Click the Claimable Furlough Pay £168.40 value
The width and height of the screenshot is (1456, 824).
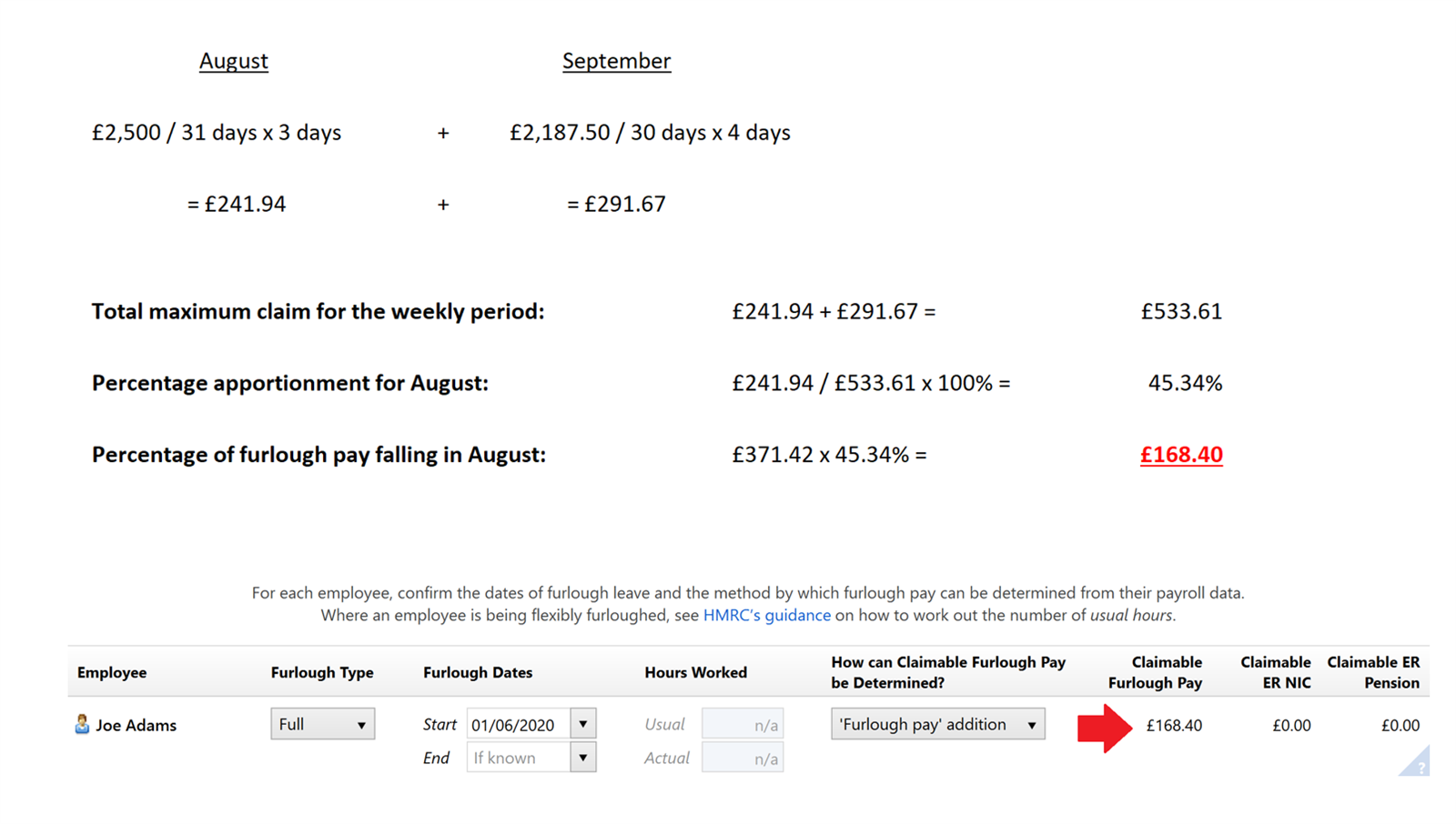(1174, 725)
